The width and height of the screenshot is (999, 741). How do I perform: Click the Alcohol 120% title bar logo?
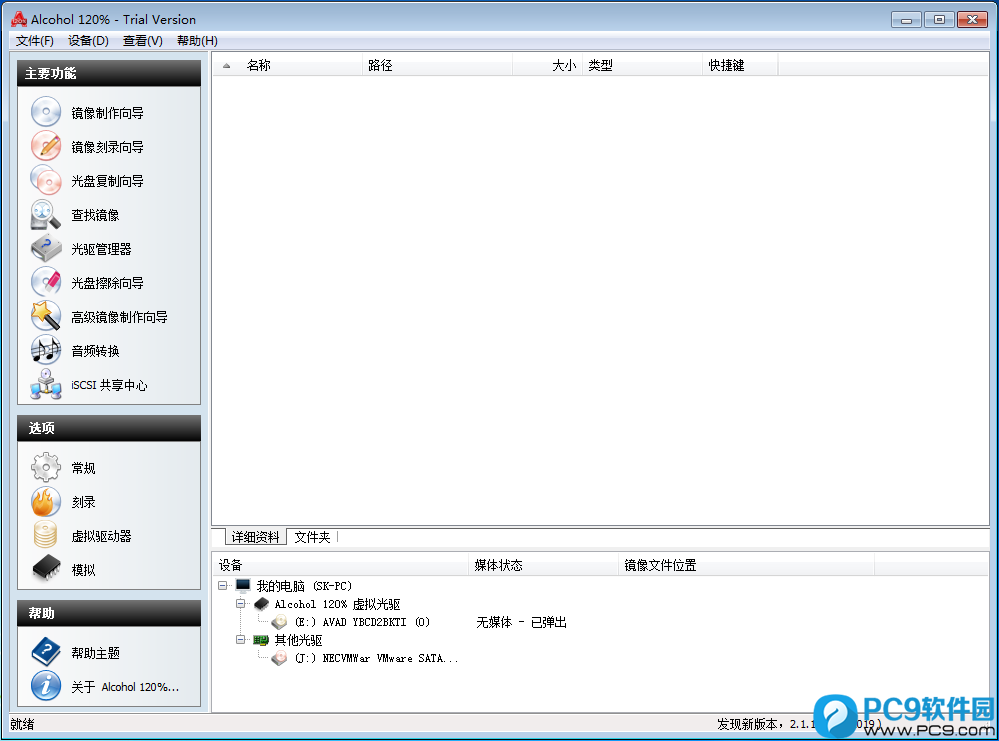click(x=19, y=19)
